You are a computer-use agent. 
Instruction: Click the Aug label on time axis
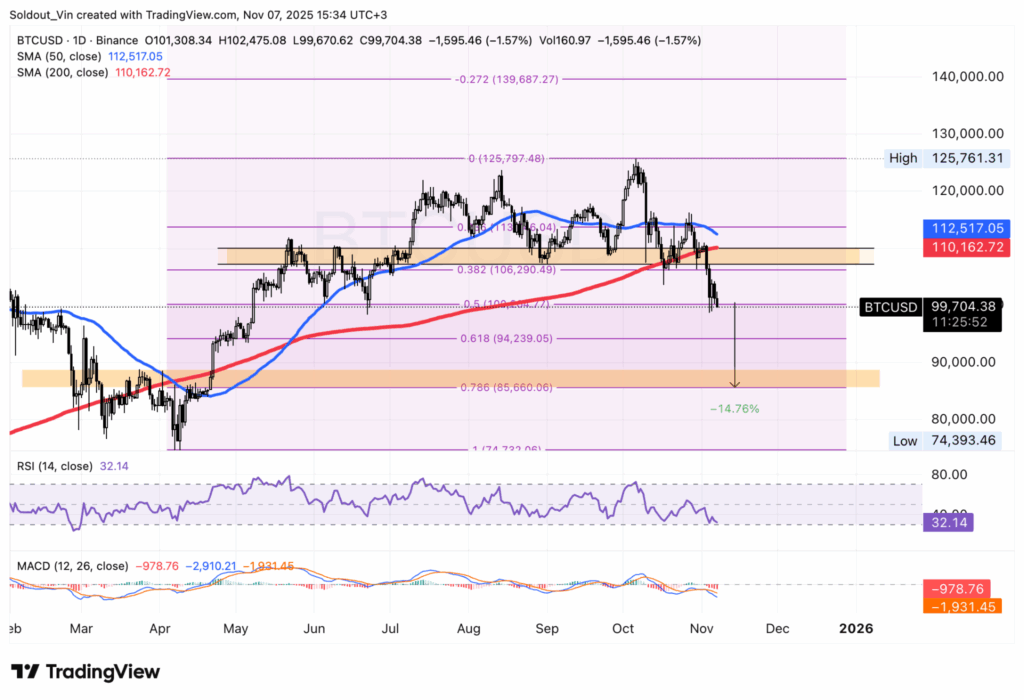(x=468, y=629)
